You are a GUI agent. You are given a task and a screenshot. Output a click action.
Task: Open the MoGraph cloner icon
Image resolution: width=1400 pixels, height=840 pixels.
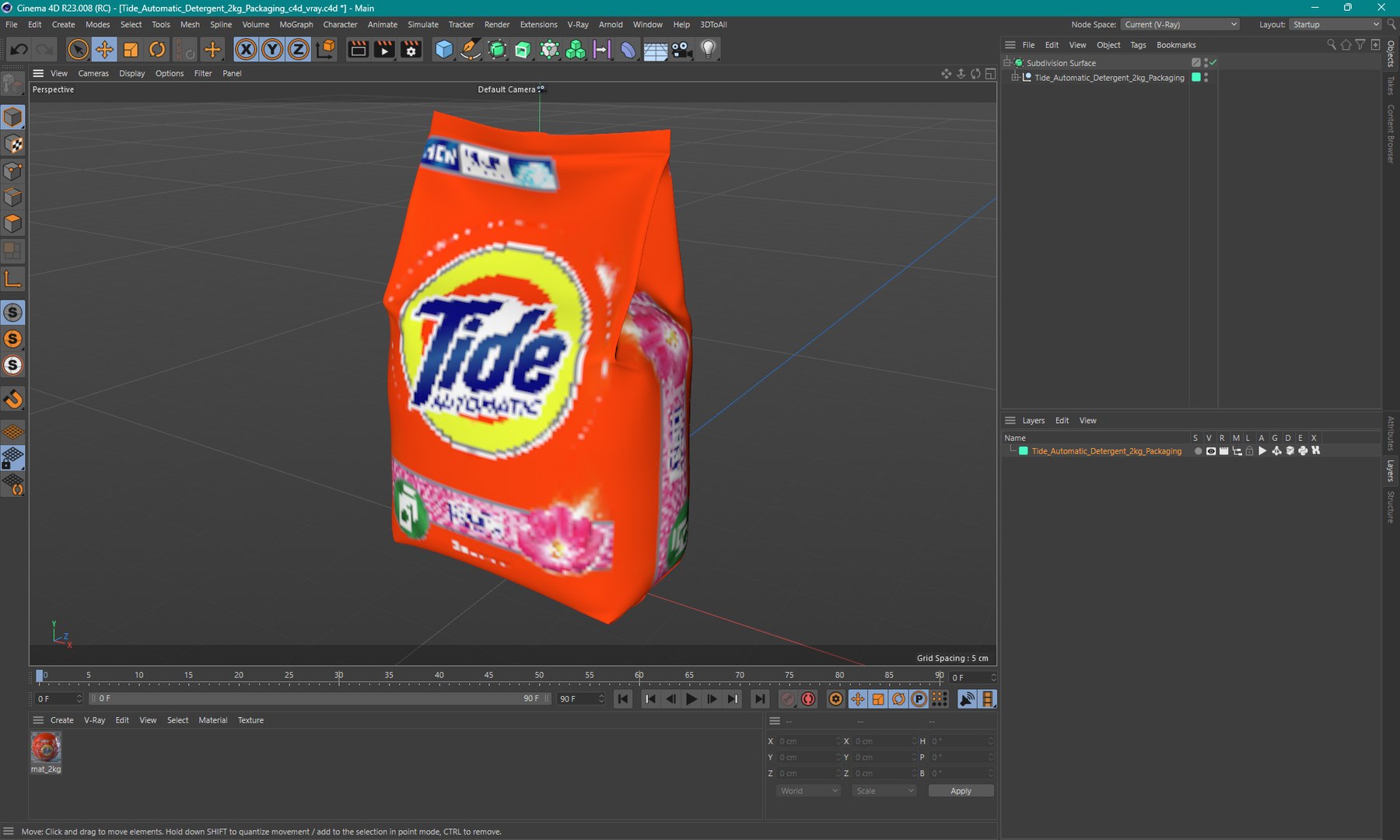click(x=576, y=50)
